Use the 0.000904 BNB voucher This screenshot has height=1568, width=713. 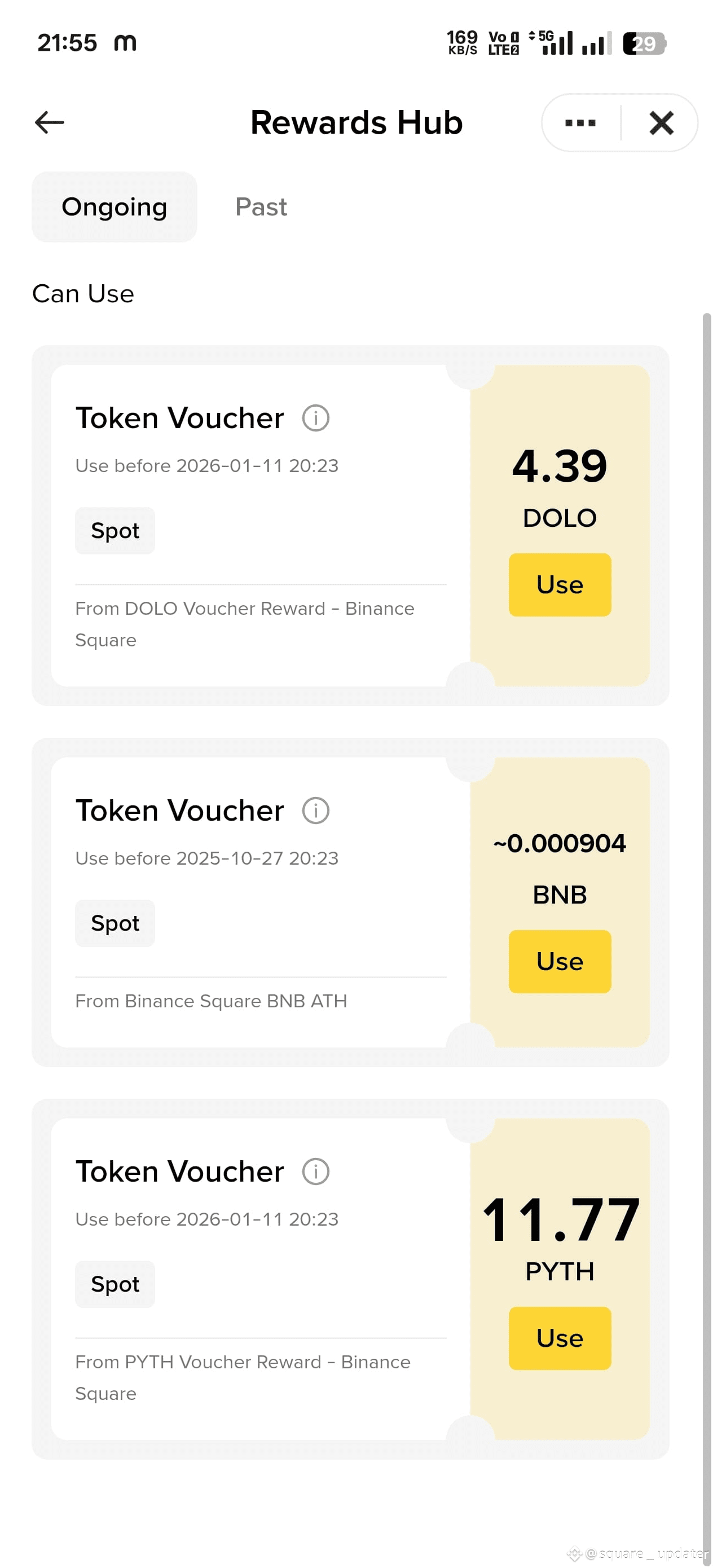(x=560, y=962)
